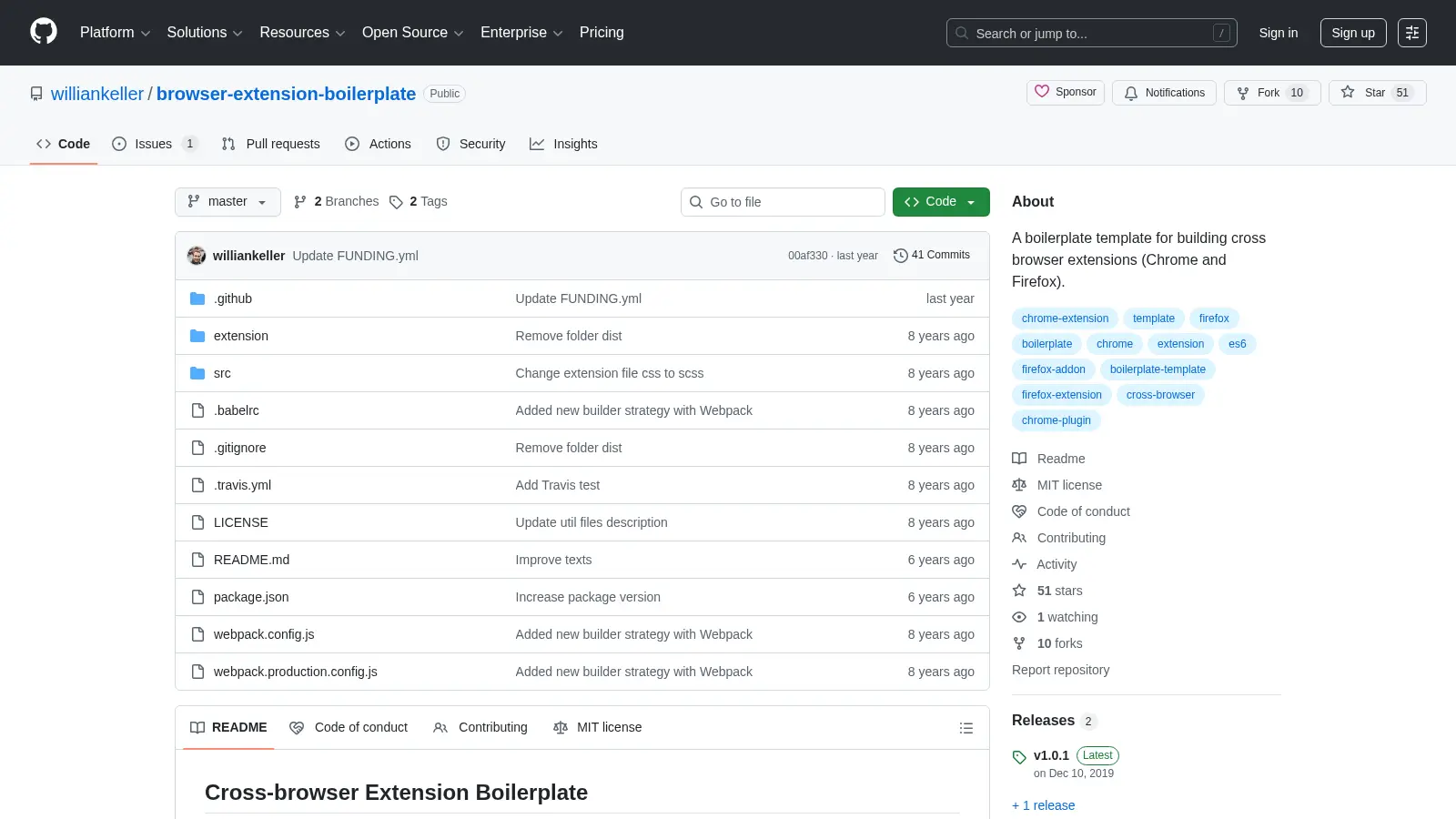1456x819 pixels.
Task: Click the 00af330 commit hash
Action: [808, 256]
